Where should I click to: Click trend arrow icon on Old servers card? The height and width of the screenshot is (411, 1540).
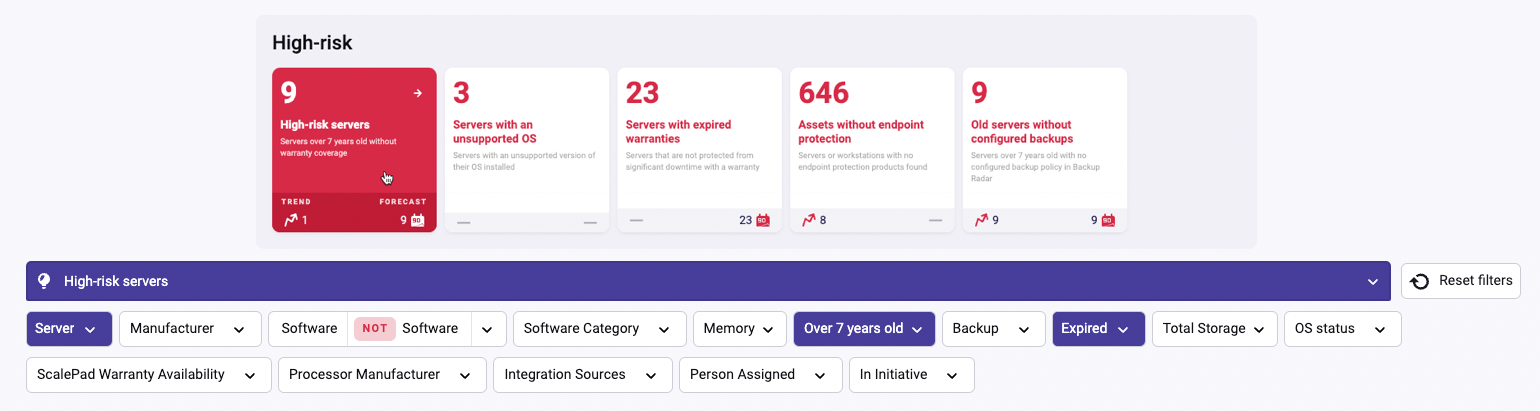(982, 220)
